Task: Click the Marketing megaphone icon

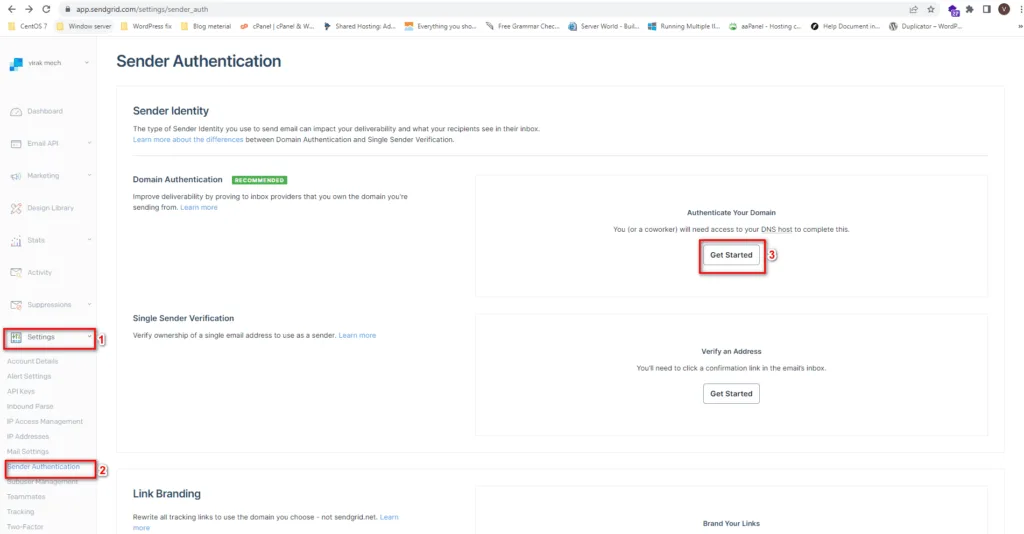Action: coord(16,176)
